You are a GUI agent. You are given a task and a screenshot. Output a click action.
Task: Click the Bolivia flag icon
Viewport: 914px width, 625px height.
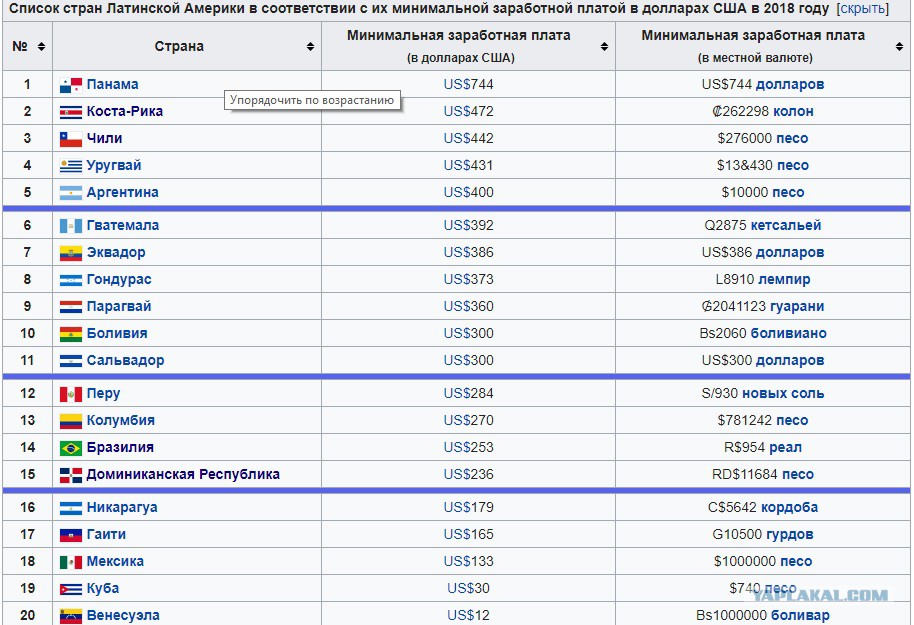coord(71,334)
